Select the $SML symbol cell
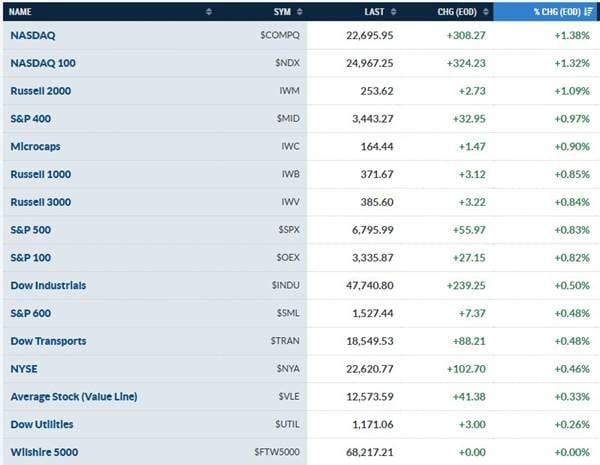 click(288, 313)
